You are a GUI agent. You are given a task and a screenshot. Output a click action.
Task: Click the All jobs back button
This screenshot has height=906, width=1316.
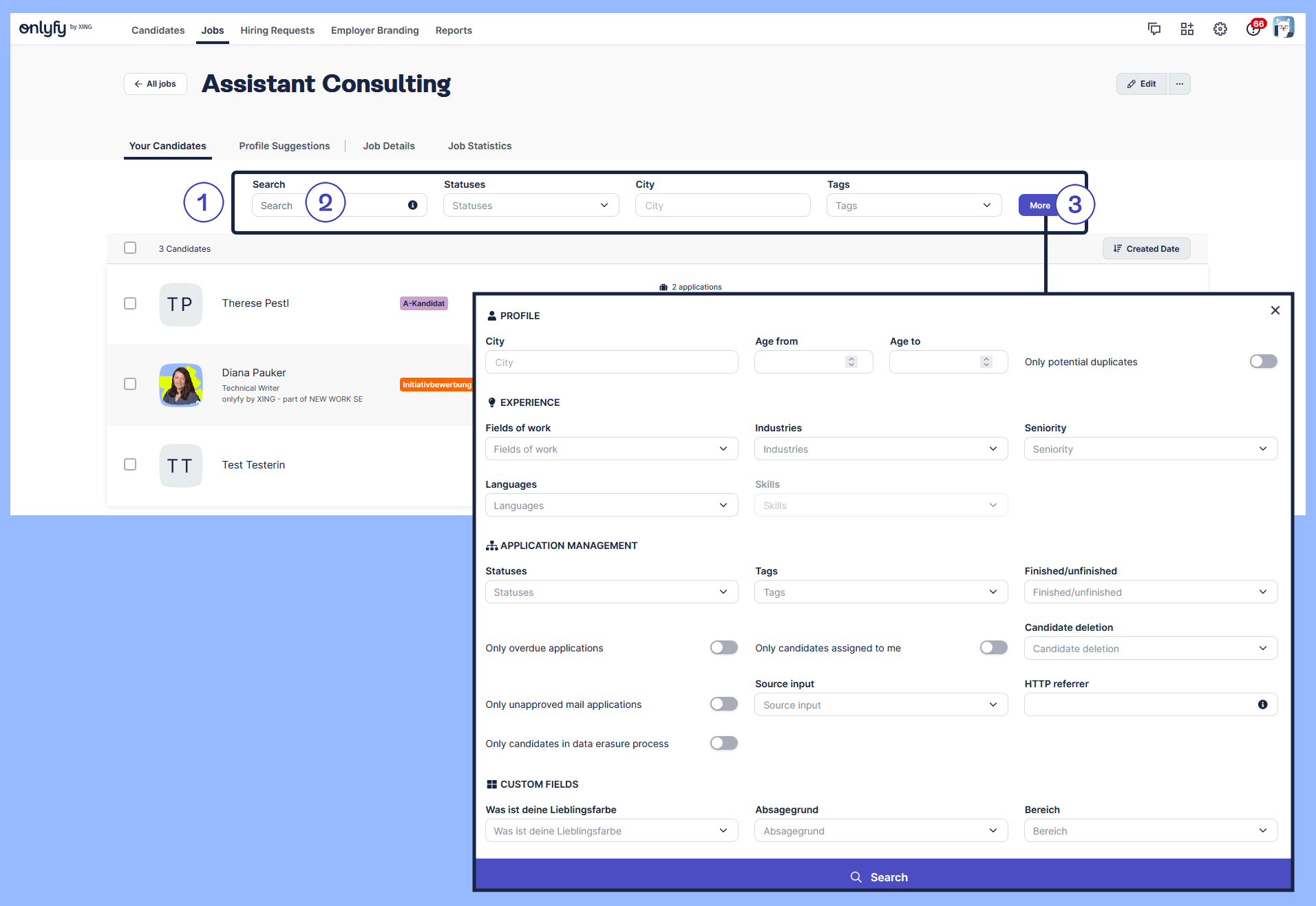[x=156, y=84]
